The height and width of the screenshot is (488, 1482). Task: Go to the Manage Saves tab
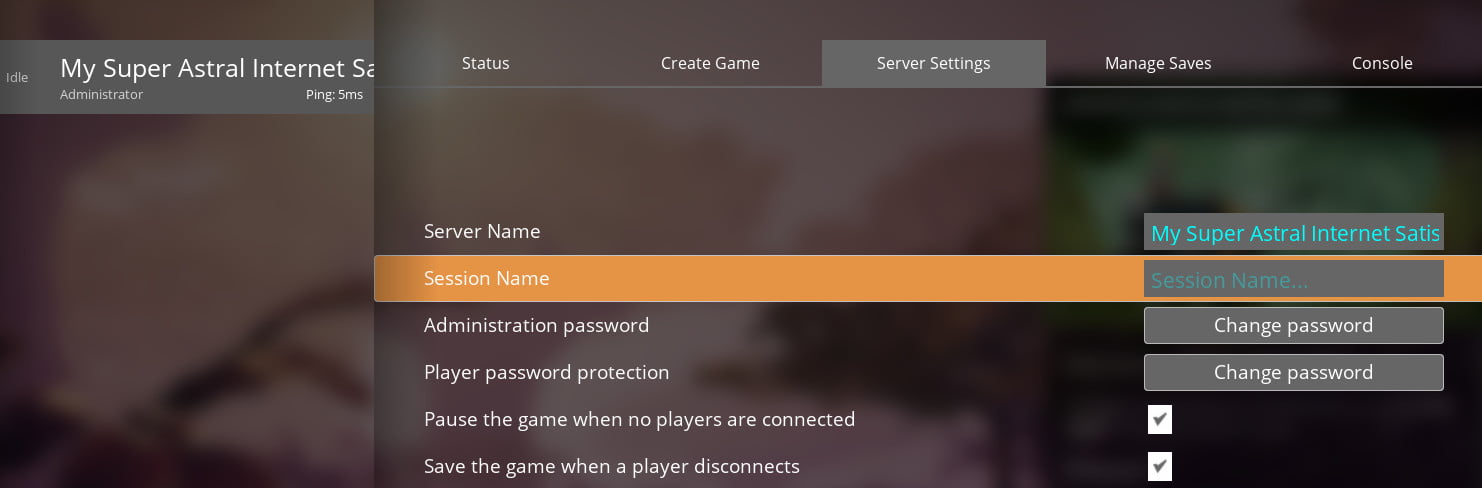pos(1158,63)
